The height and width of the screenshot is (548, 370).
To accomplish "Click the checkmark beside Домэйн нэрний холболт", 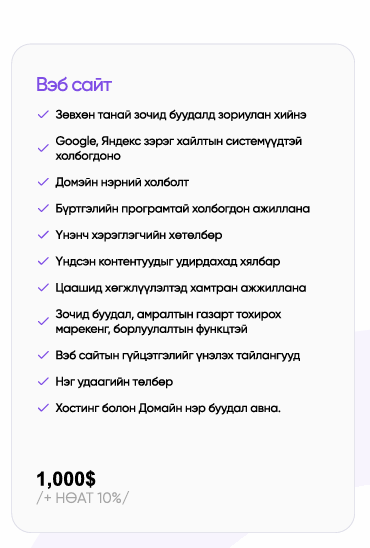I will [43, 182].
